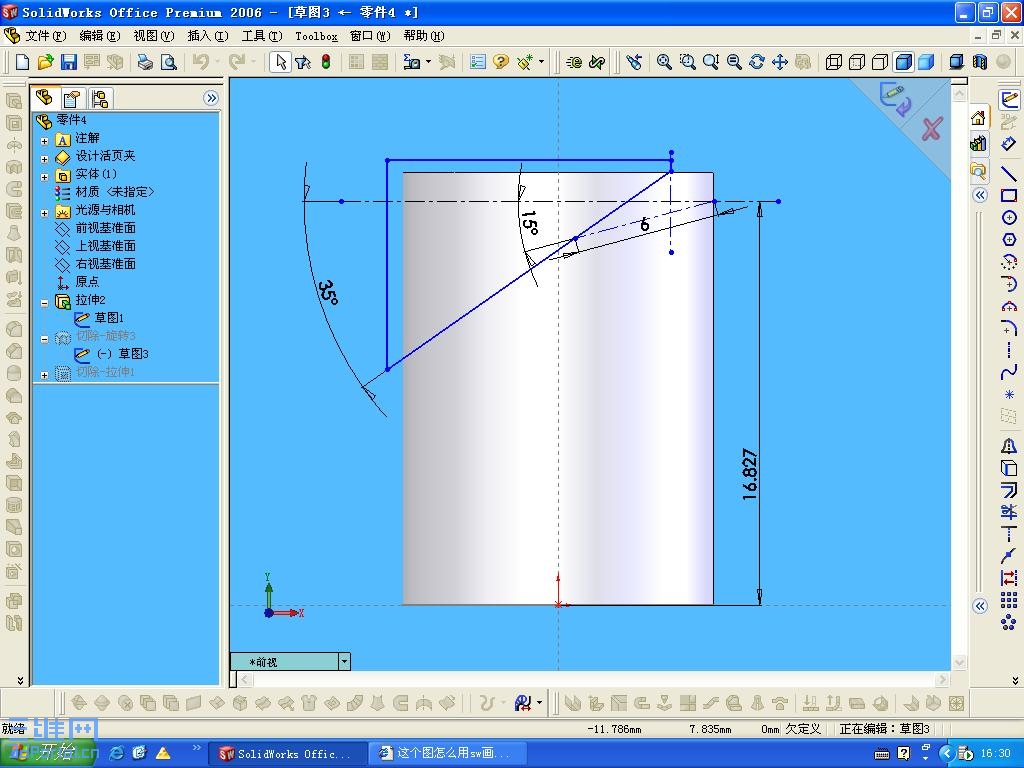Select the Circle sketch tool

point(1009,217)
